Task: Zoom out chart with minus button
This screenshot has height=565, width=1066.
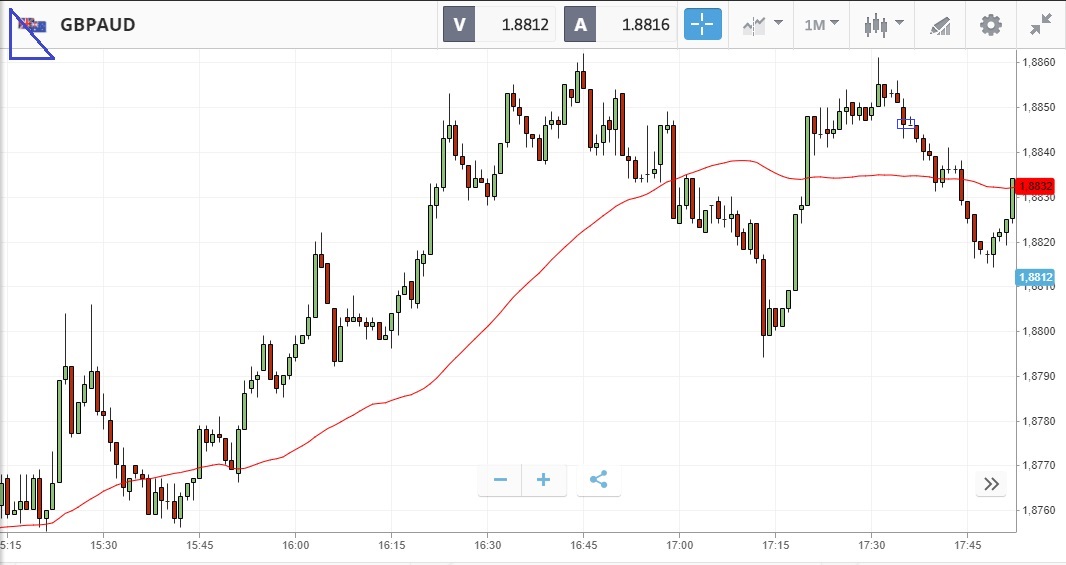Action: point(500,481)
